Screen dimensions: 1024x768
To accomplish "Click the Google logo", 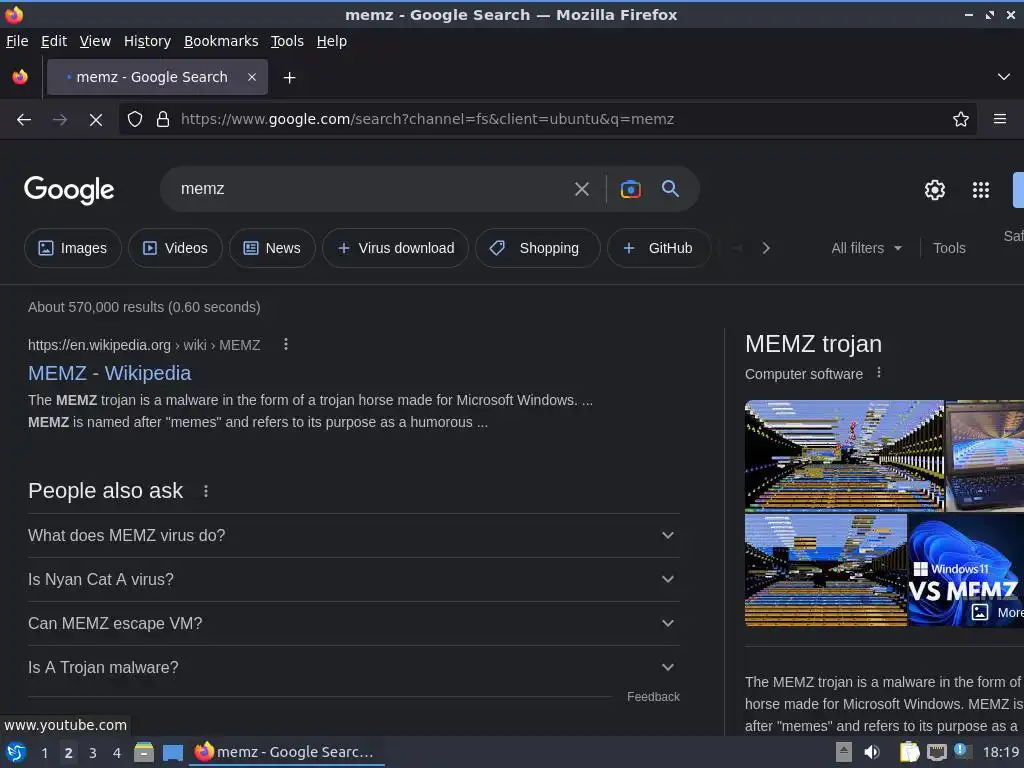I will point(69,190).
